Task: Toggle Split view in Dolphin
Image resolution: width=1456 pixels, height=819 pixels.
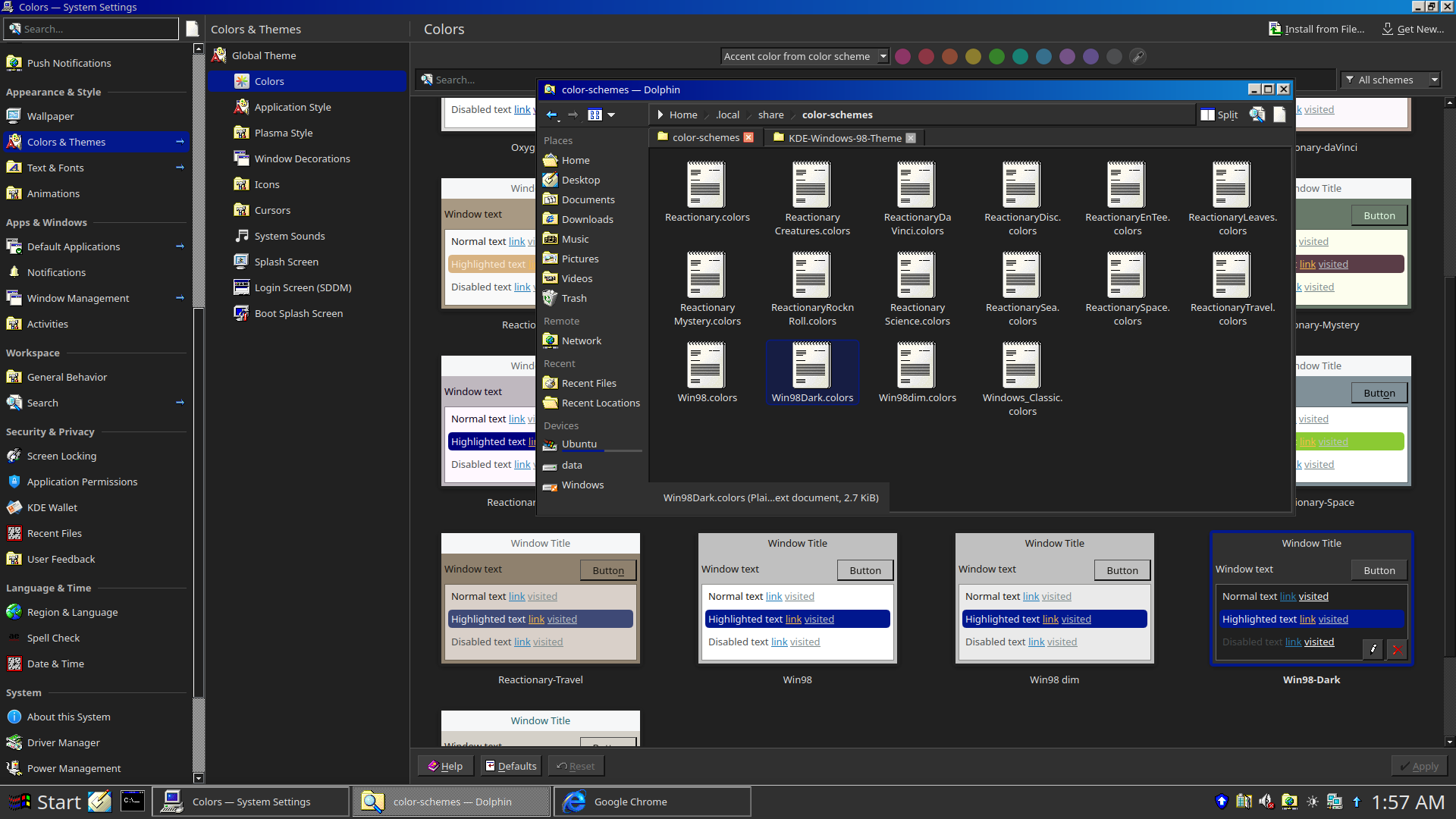Action: coord(1219,115)
